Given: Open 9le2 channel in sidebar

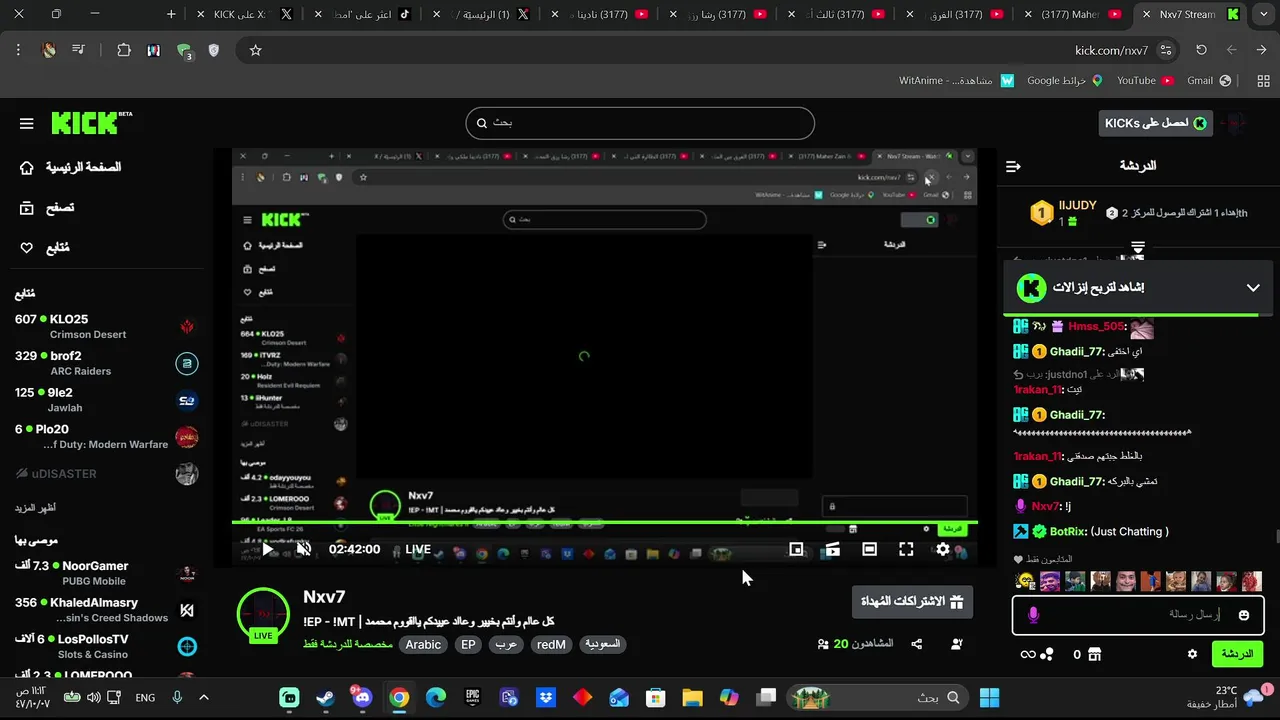Looking at the screenshot, I should pos(107,400).
